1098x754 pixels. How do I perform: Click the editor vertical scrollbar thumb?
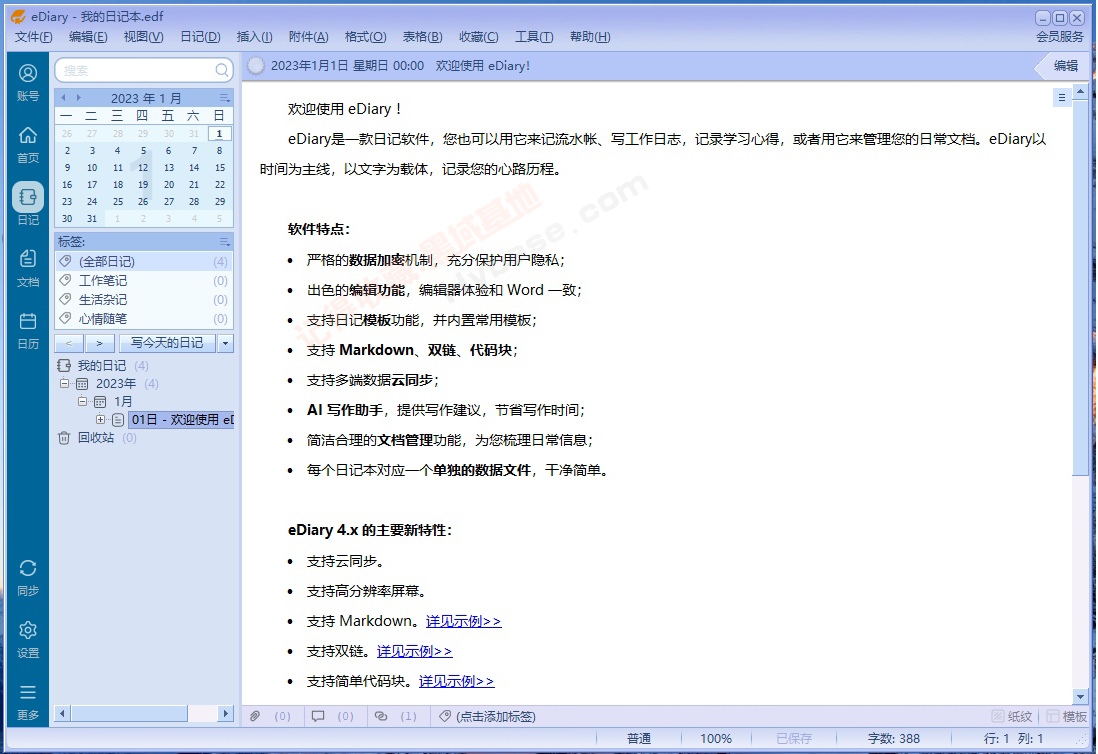point(1080,287)
